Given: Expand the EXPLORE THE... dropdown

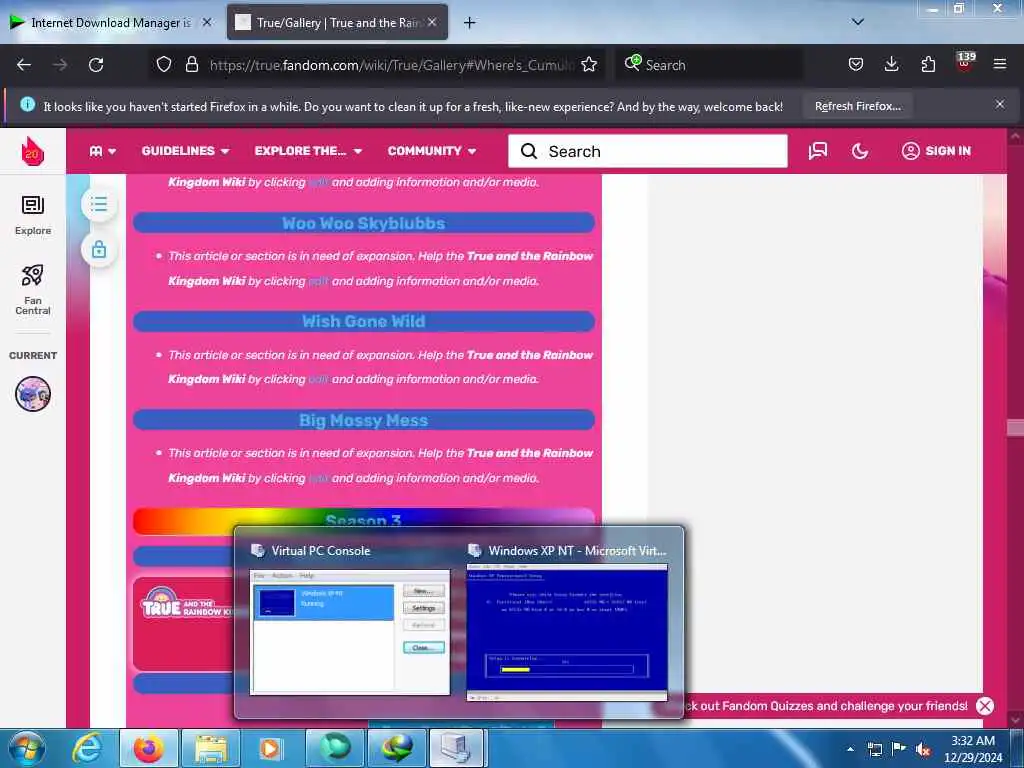Looking at the screenshot, I should 308,151.
